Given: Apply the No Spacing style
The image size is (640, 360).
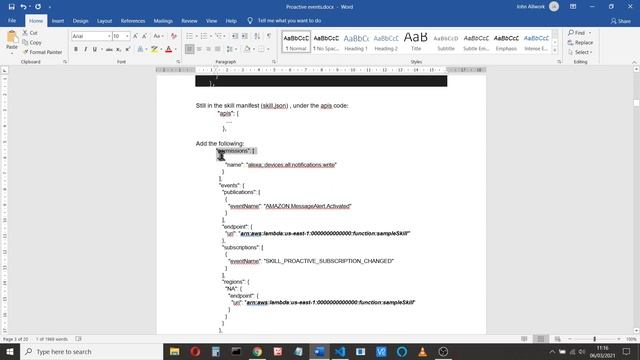Looking at the screenshot, I should coord(326,42).
